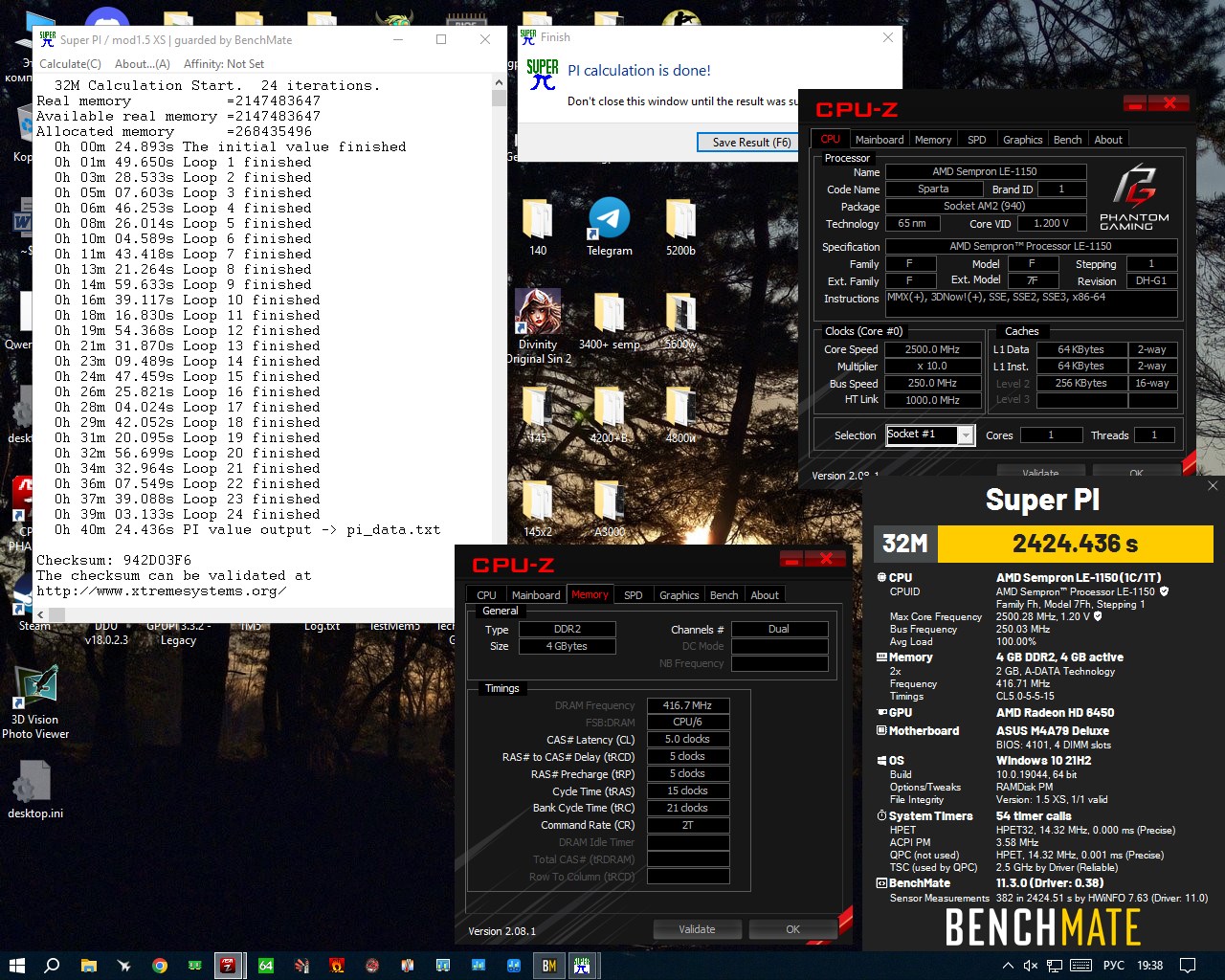Open the Divinity Original Sin 2 shortcut
Screen dimensions: 1225x980
(x=538, y=325)
